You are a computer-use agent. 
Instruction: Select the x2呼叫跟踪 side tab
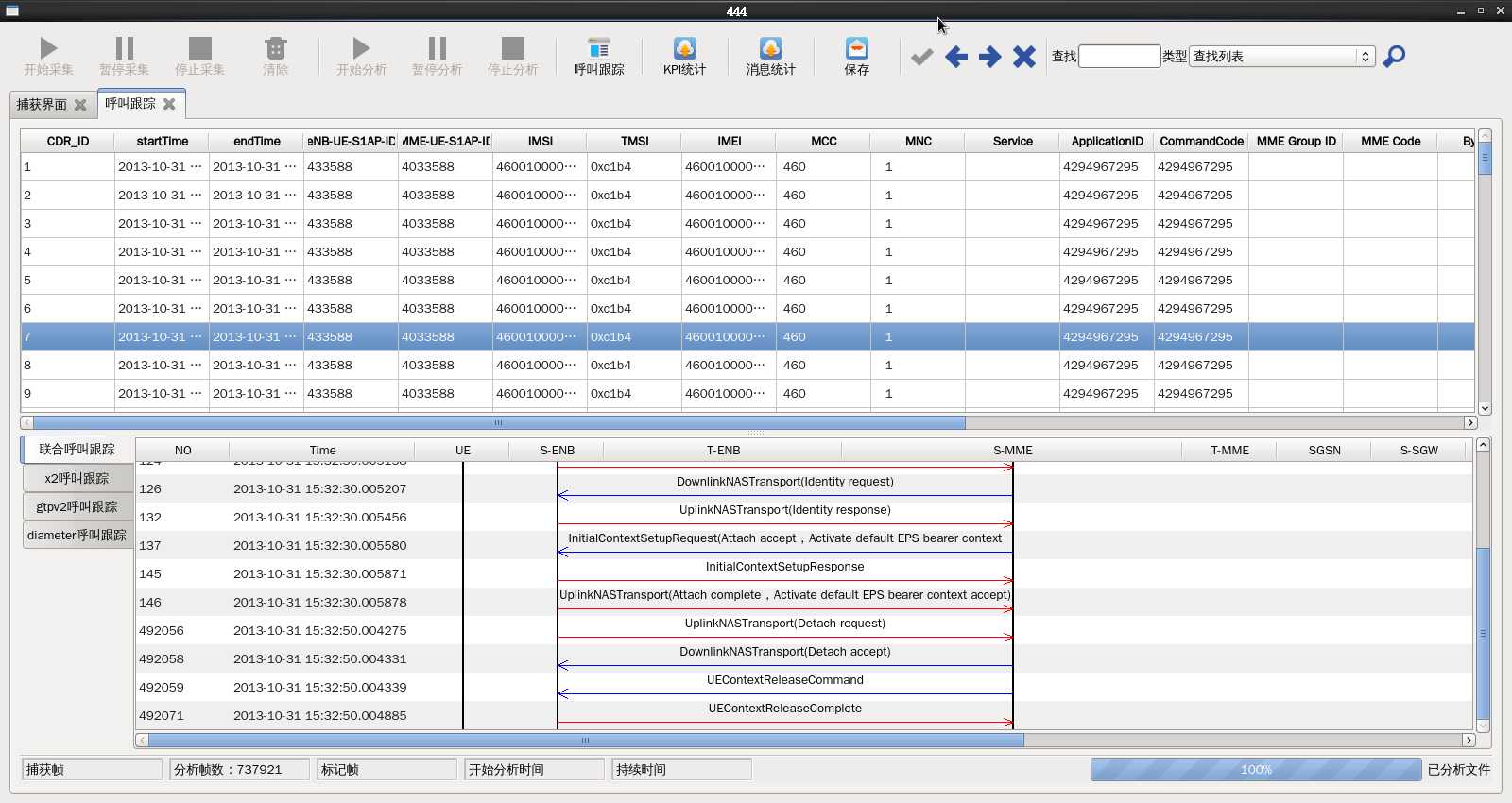click(77, 478)
